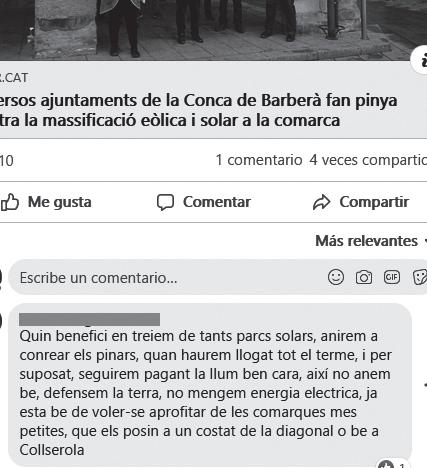This screenshot has width=427, height=468.
Task: Expand the Más relevantes sort dropdown
Action: point(371,241)
